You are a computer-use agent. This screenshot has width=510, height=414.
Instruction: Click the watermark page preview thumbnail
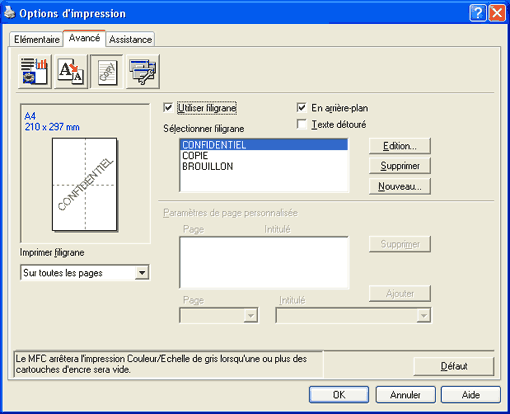[85, 184]
